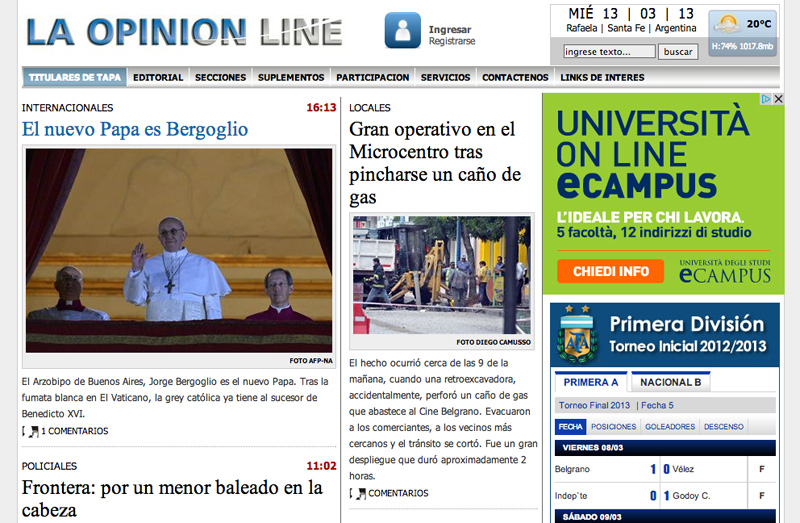
Task: Click comments icon under Microcentro article
Action: (360, 494)
